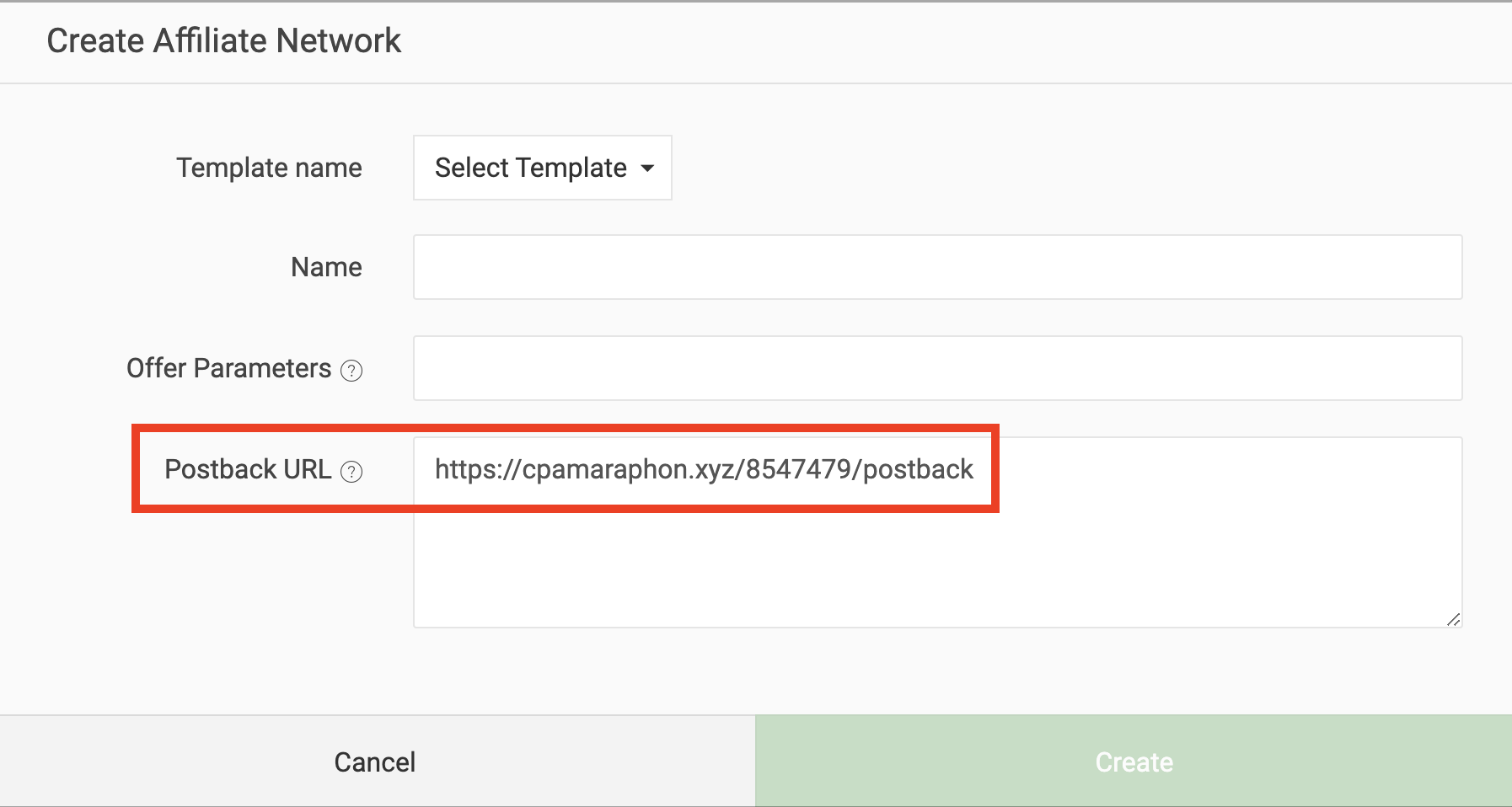Open the Offer Parameters help icon

coord(351,371)
